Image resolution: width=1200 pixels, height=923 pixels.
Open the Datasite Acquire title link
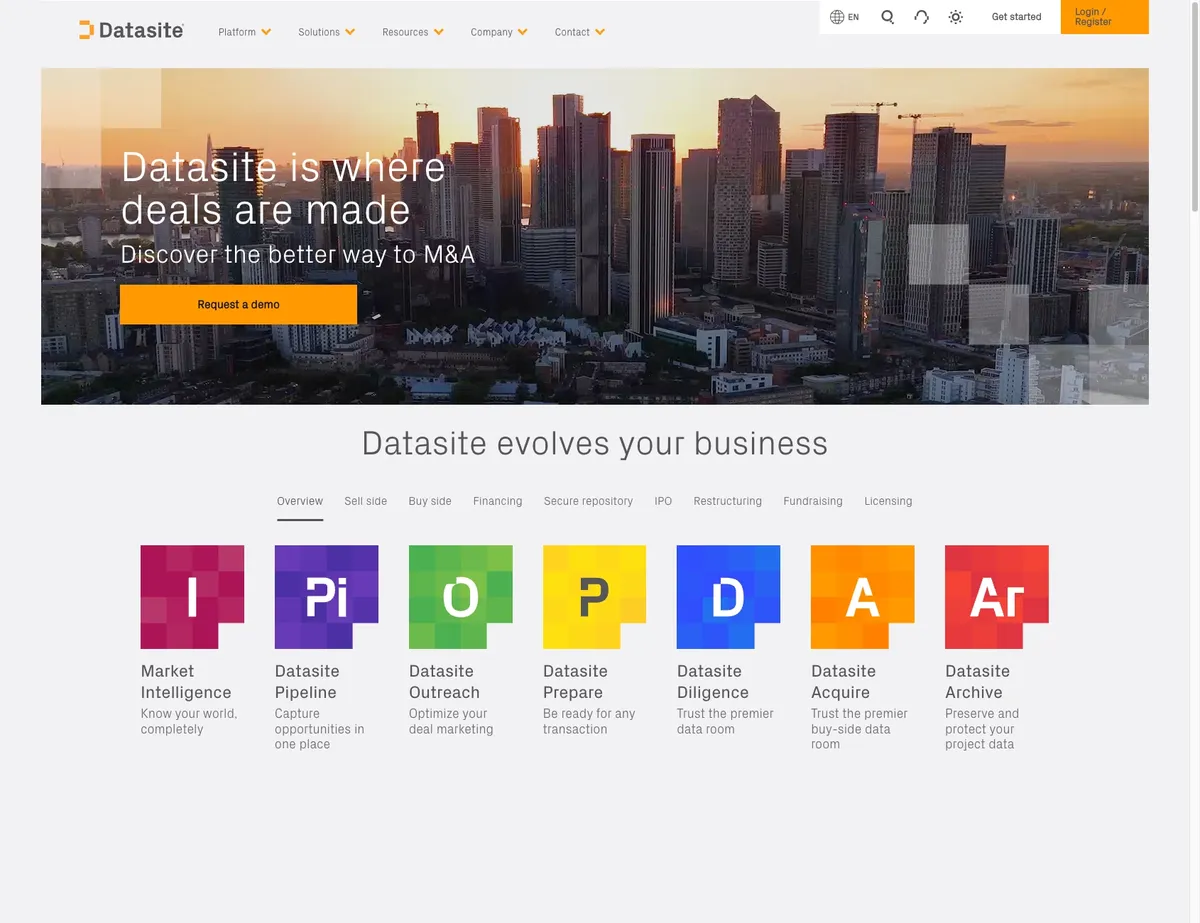[843, 682]
